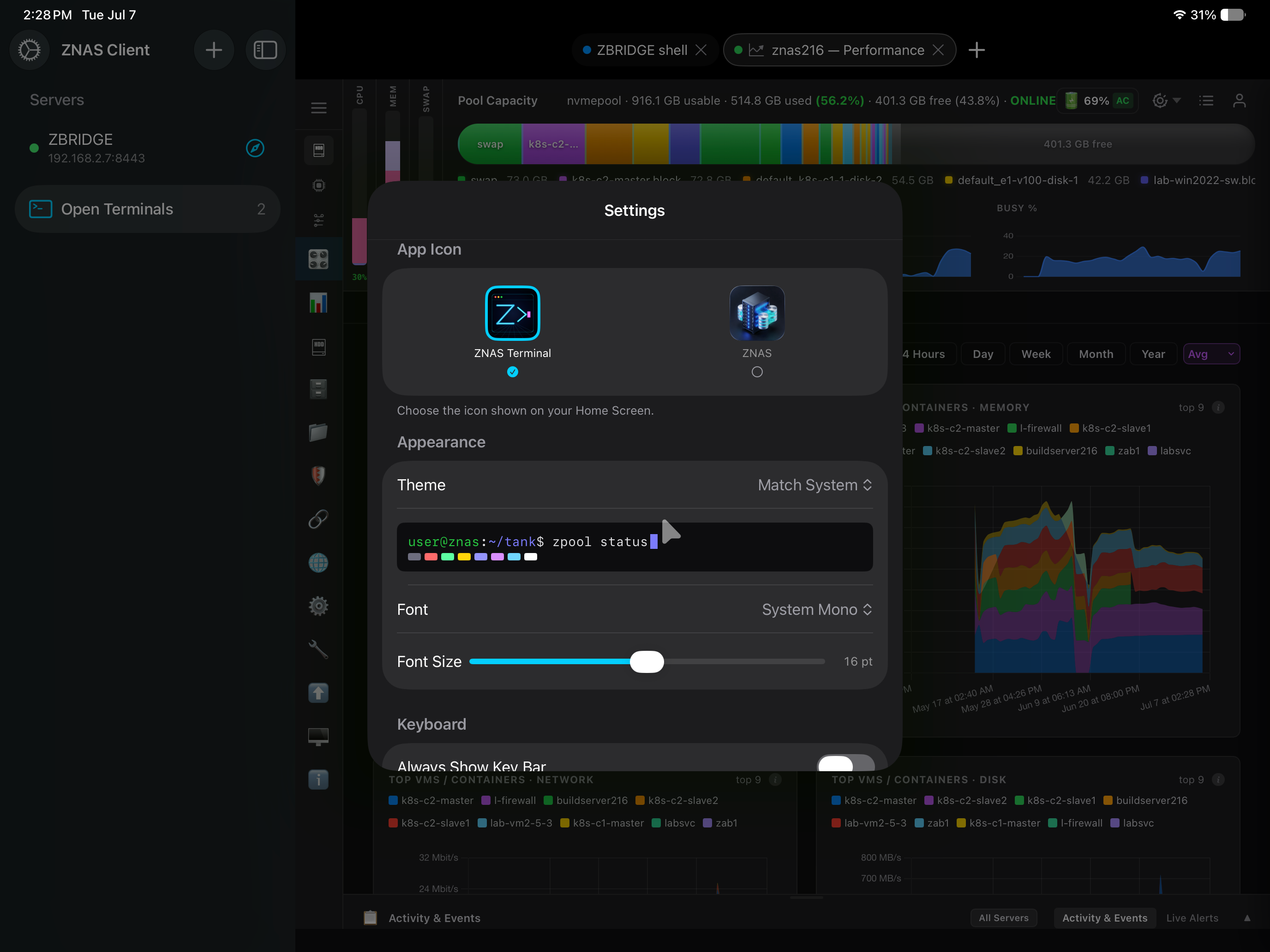Open file cabinet datasets icon
The height and width of the screenshot is (952, 1270).
[x=318, y=389]
